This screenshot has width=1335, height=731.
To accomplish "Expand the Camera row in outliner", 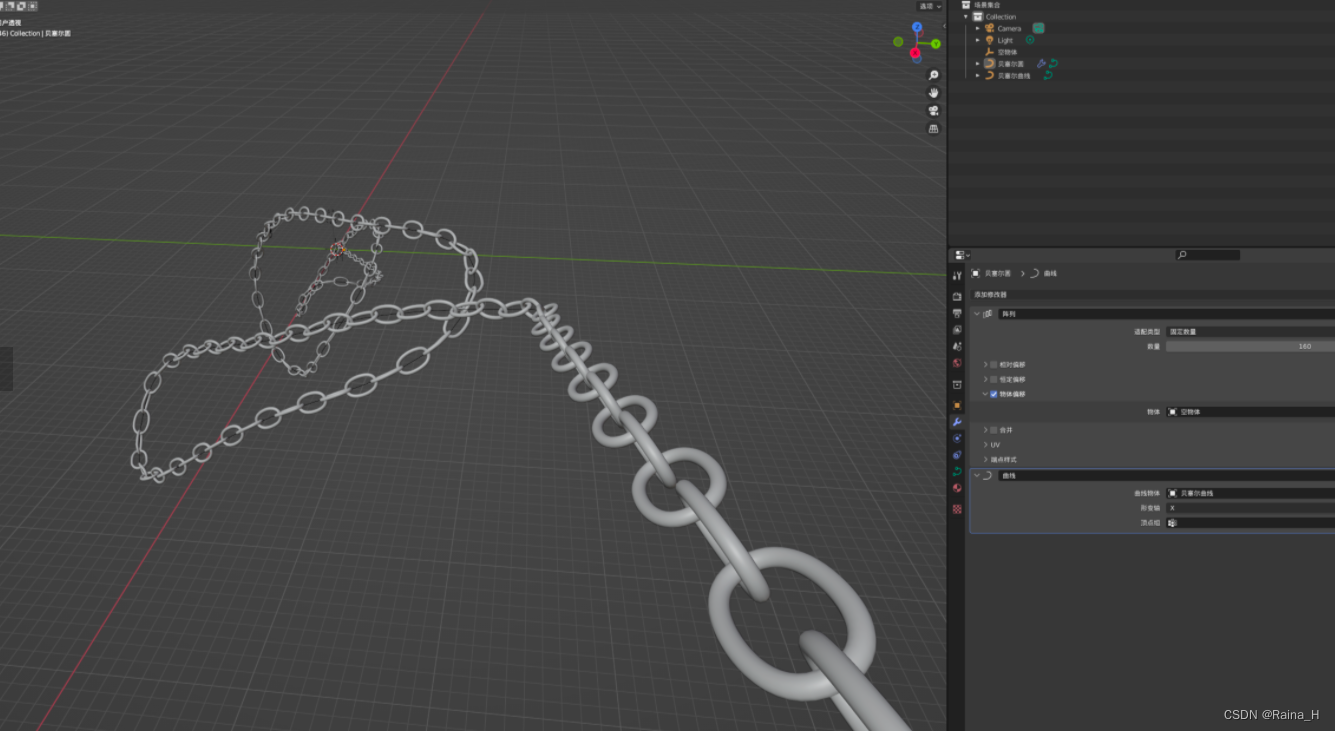I will tap(978, 28).
